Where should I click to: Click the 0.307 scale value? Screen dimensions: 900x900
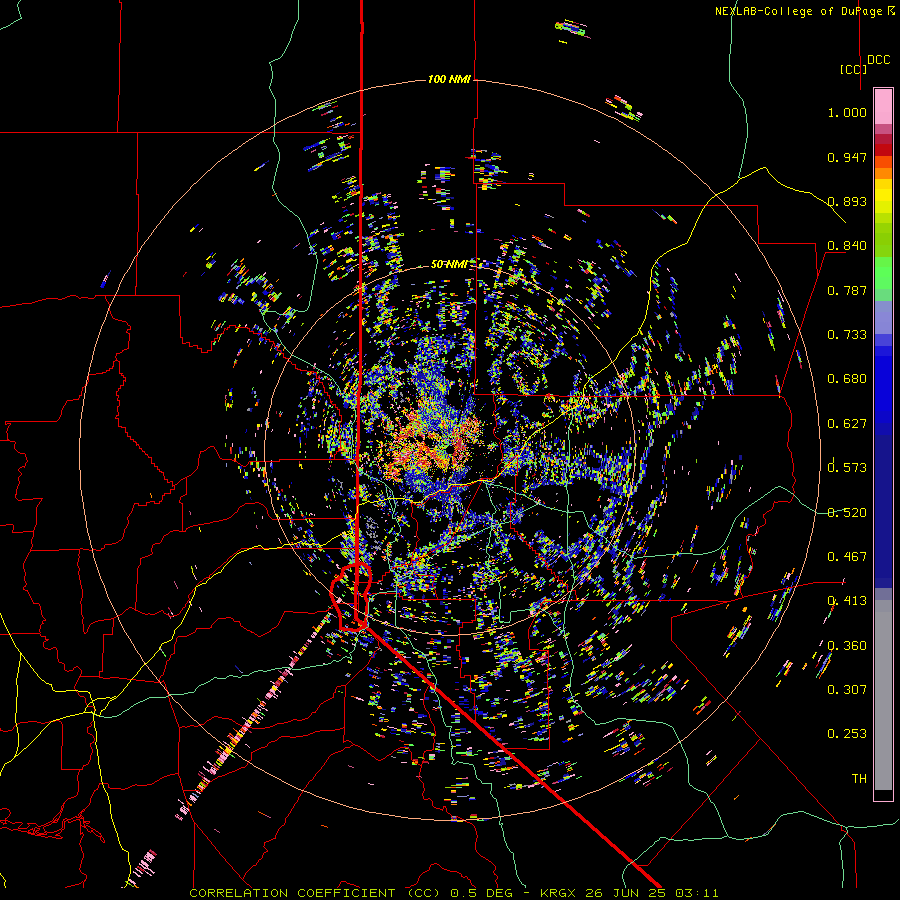tap(847, 690)
